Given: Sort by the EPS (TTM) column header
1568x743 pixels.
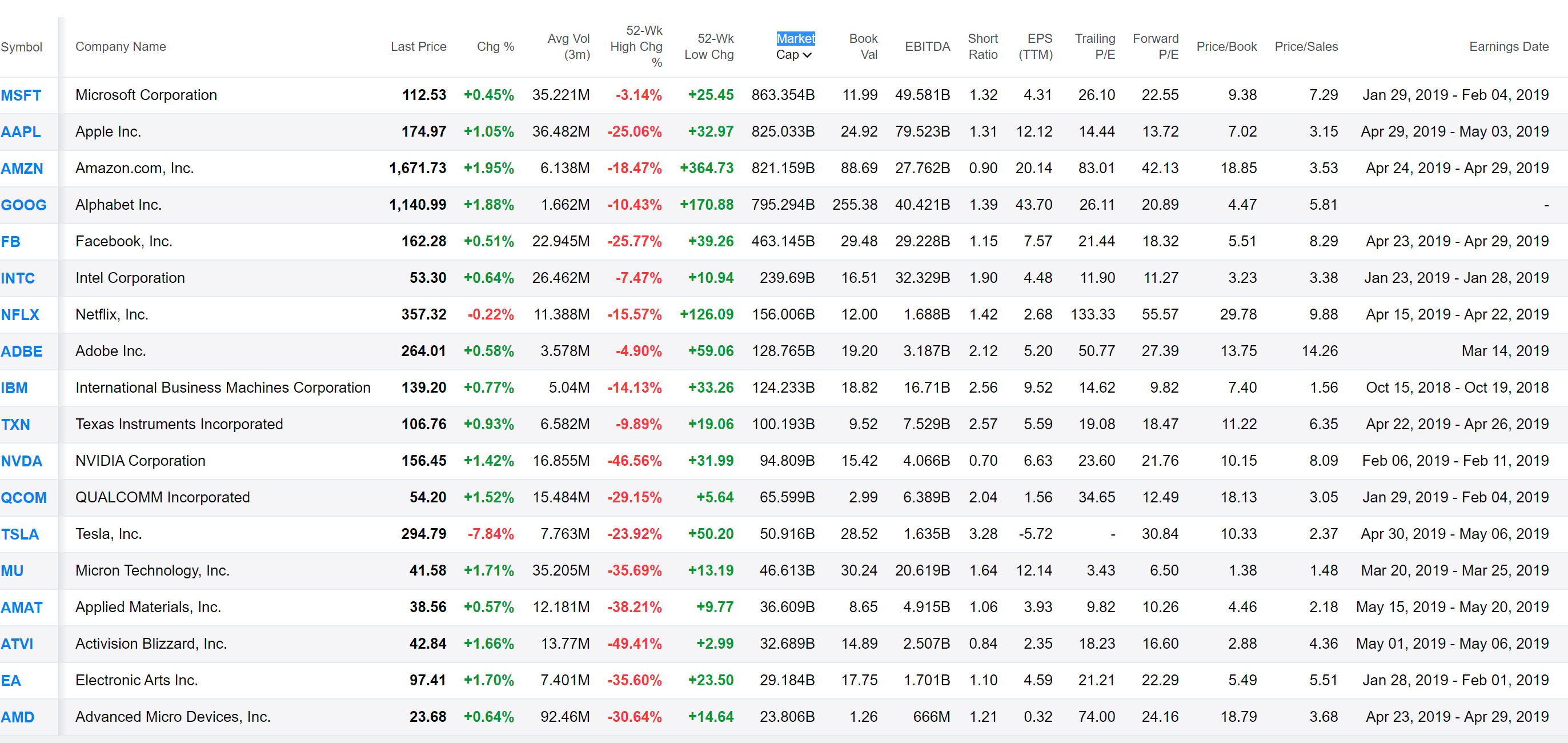Looking at the screenshot, I should [1036, 46].
